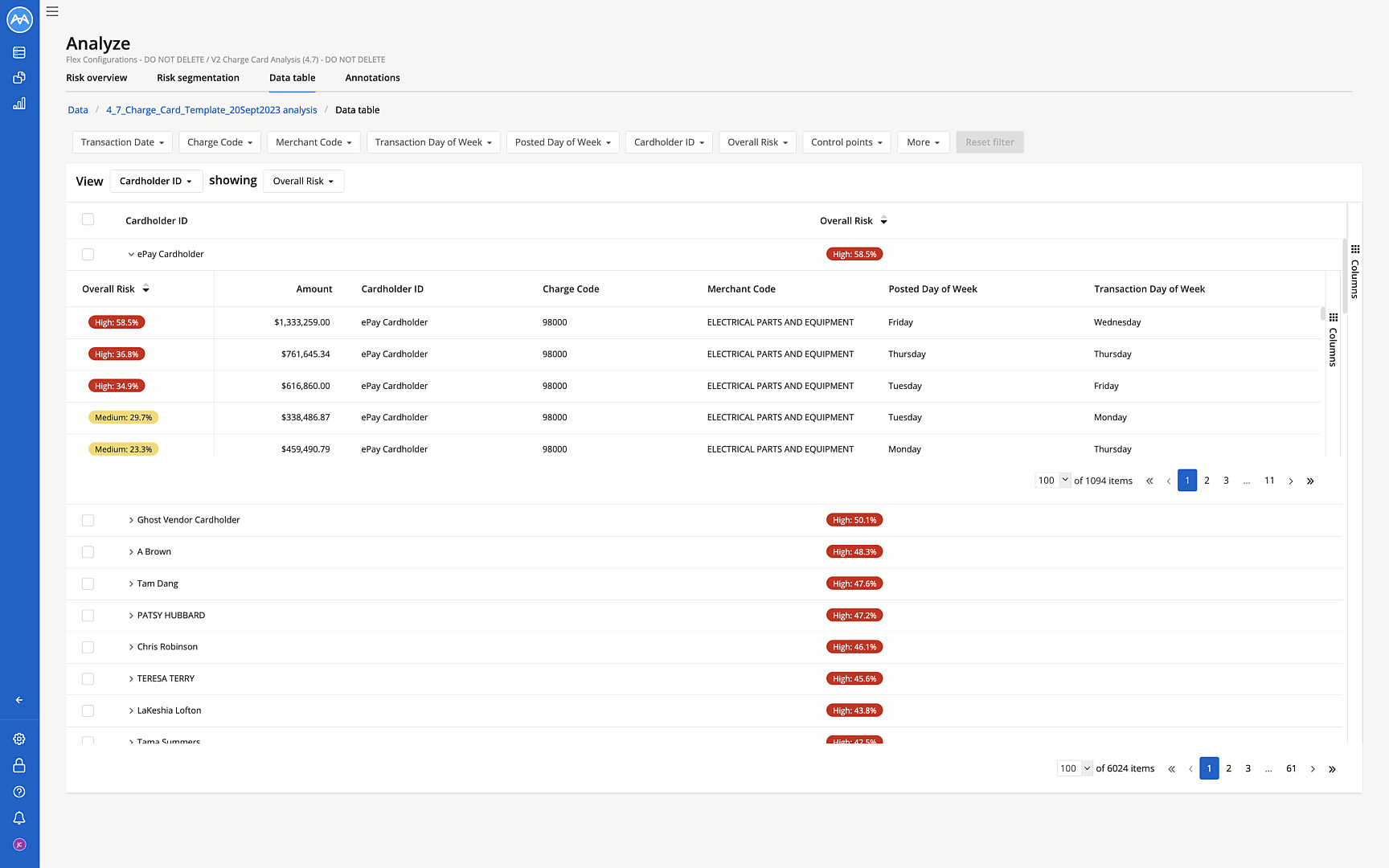Click the Medium: 23.3% risk badge
The image size is (1389, 868).
point(124,449)
